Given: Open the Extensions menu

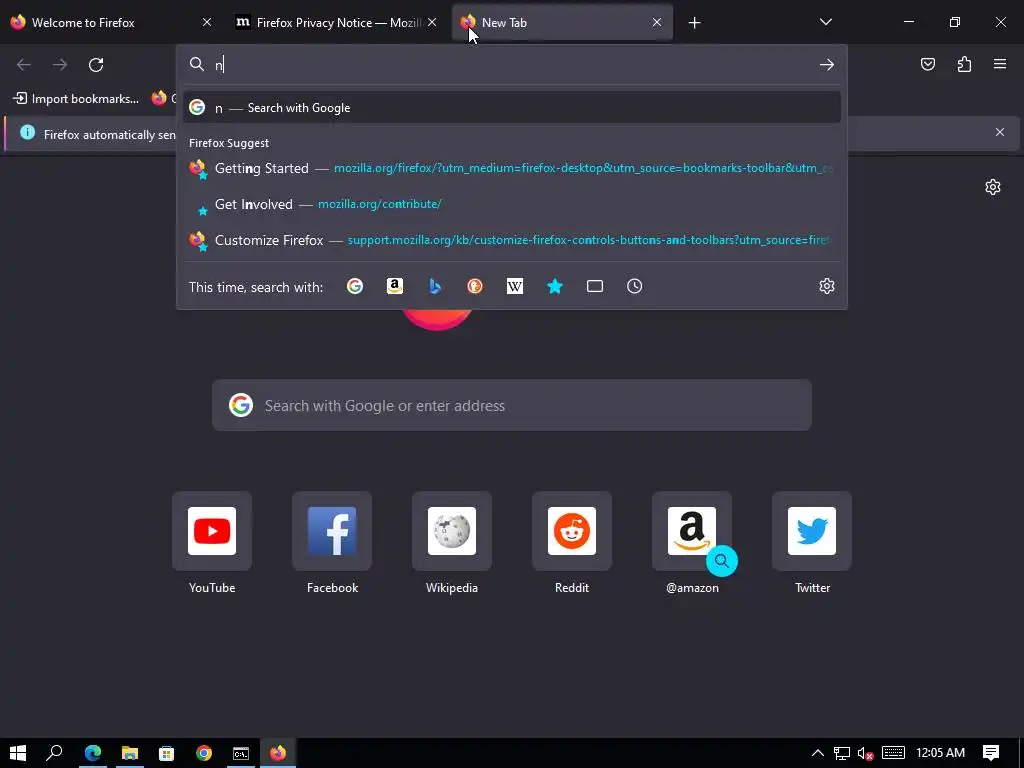Looking at the screenshot, I should (964, 64).
